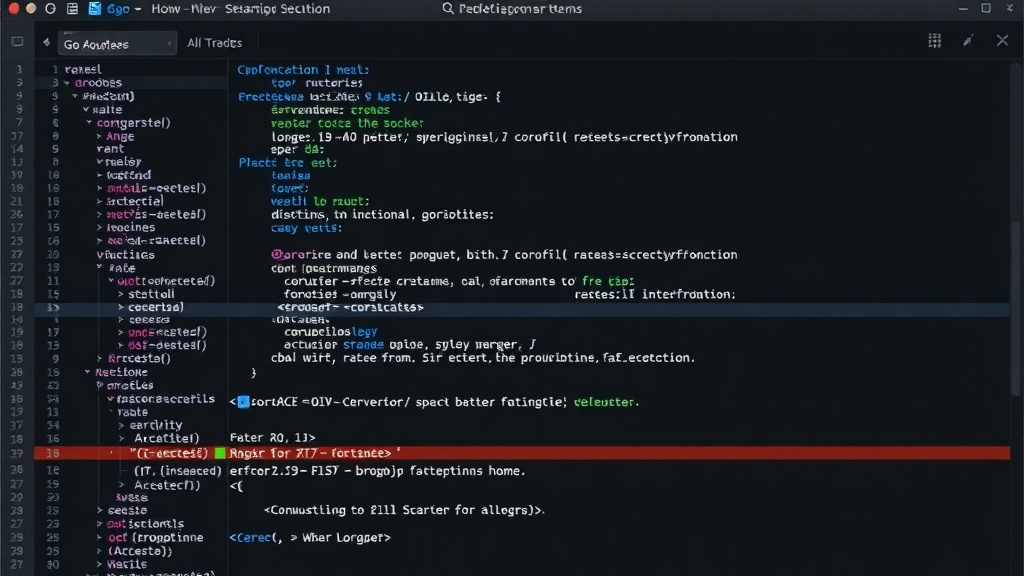Image resolution: width=1024 pixels, height=576 pixels.
Task: Open the "Go Aoudees" dropdown
Action: pyautogui.click(x=118, y=44)
